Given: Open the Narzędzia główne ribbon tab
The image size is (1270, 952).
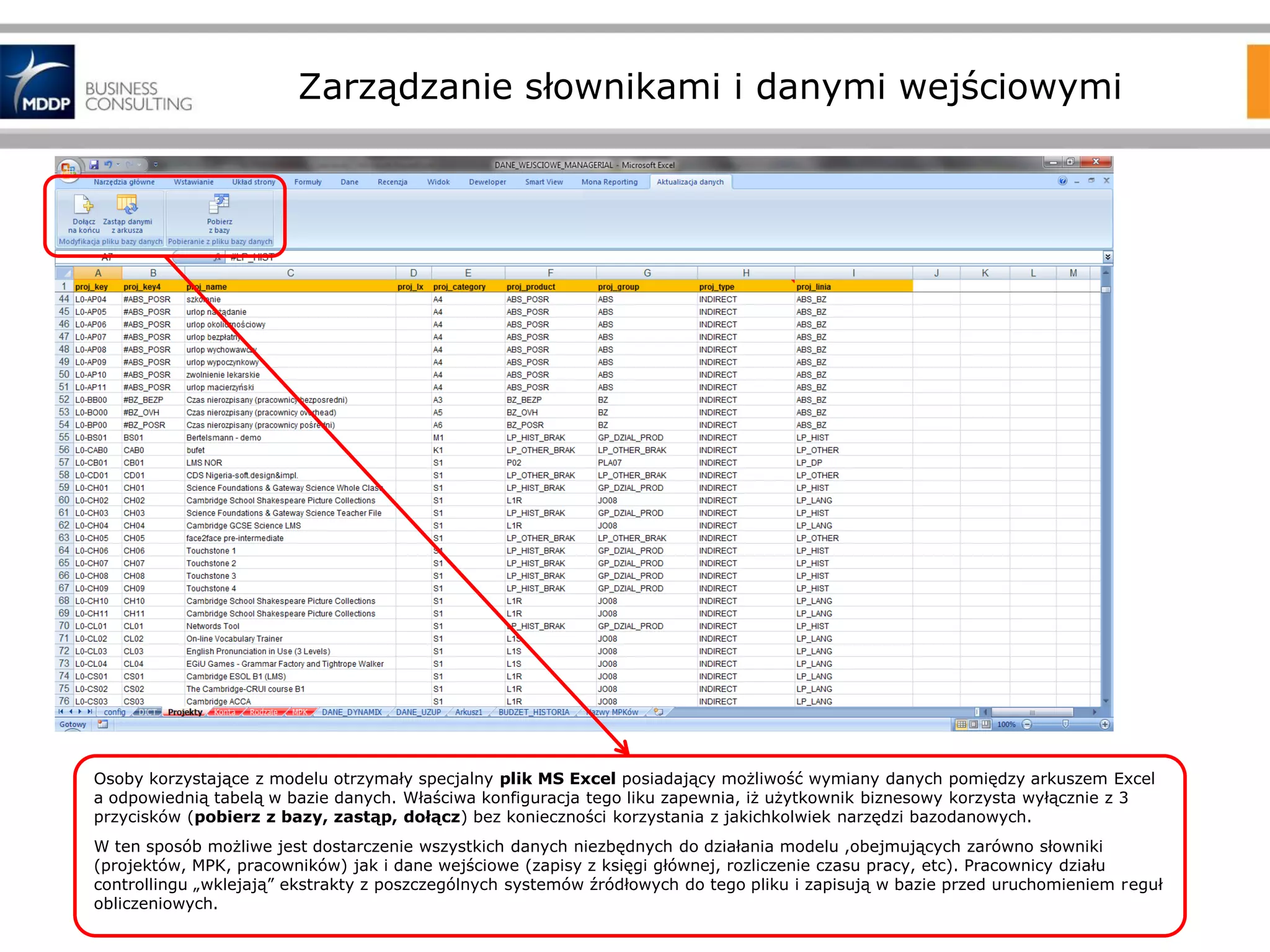Looking at the screenshot, I should click(x=124, y=182).
